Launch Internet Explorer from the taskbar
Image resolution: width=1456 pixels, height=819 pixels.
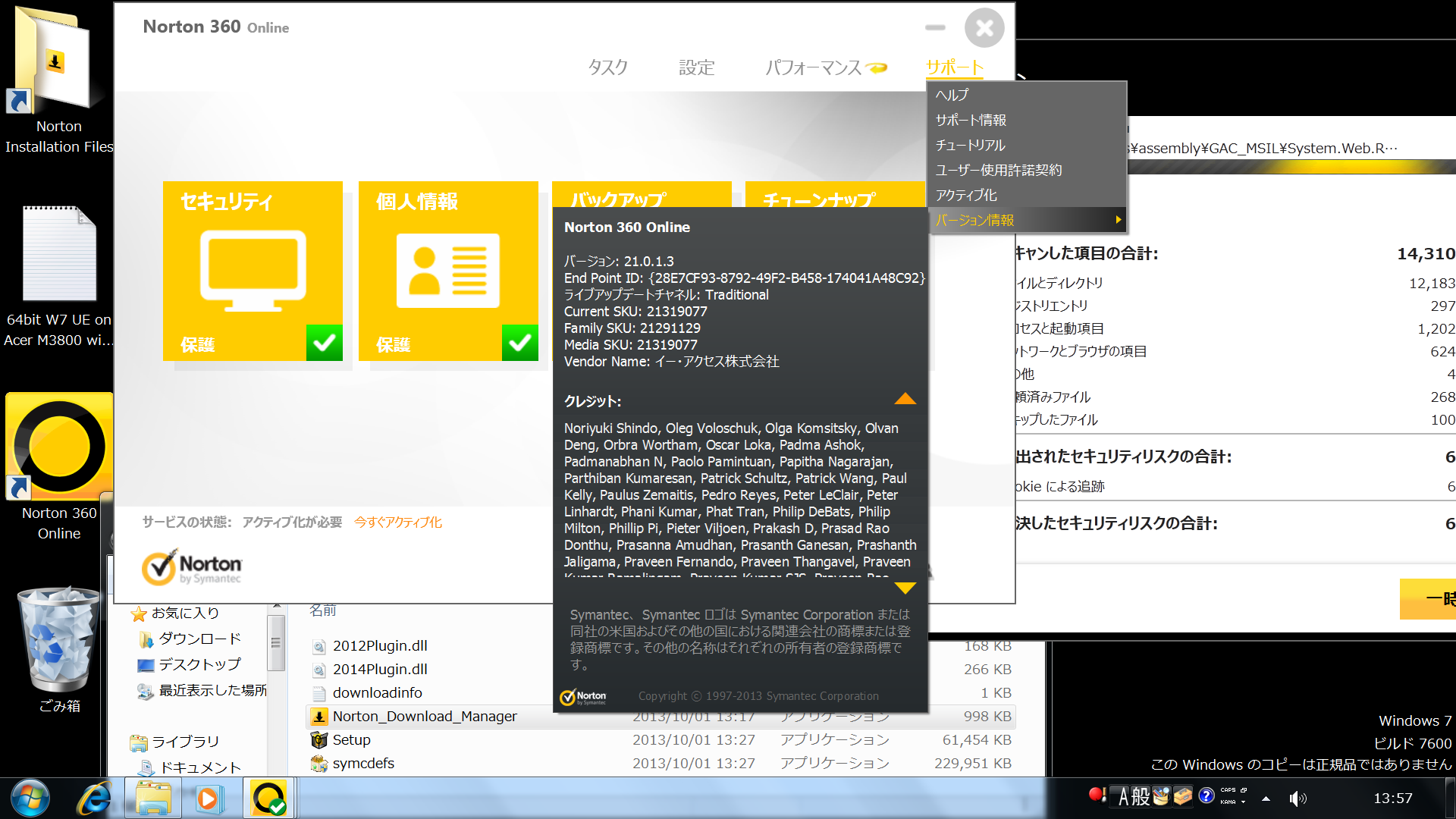click(95, 799)
